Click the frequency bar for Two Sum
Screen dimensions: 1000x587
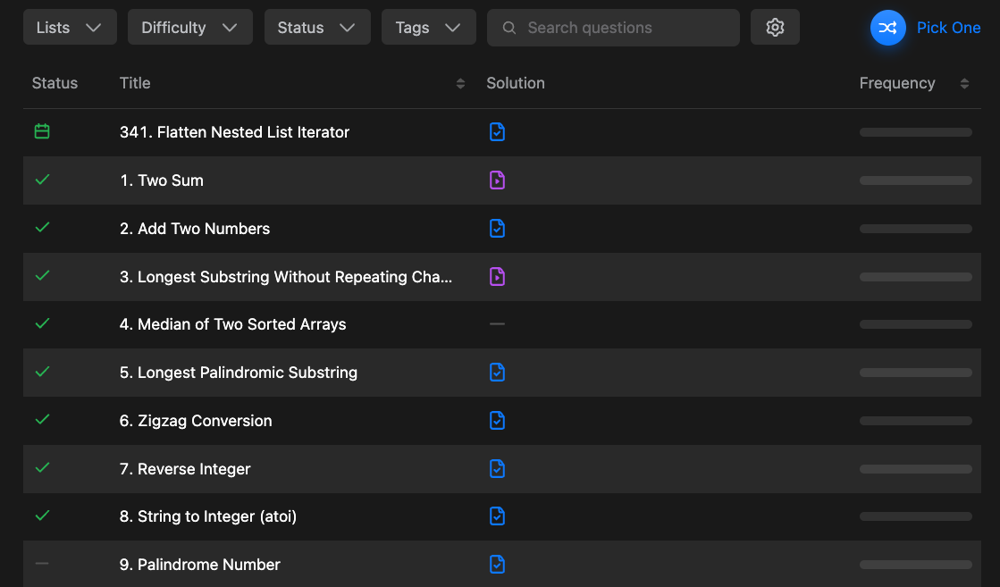click(916, 181)
